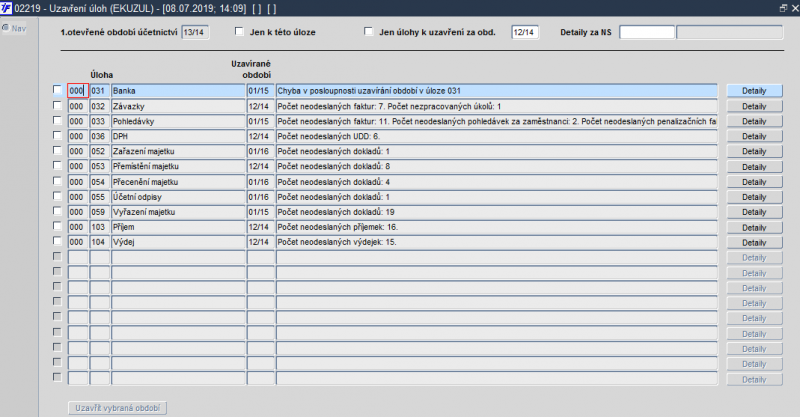The image size is (800, 417).
Task: Click message 'Počet neodeslaných dokladů: 19'
Action: pyautogui.click(x=496, y=212)
